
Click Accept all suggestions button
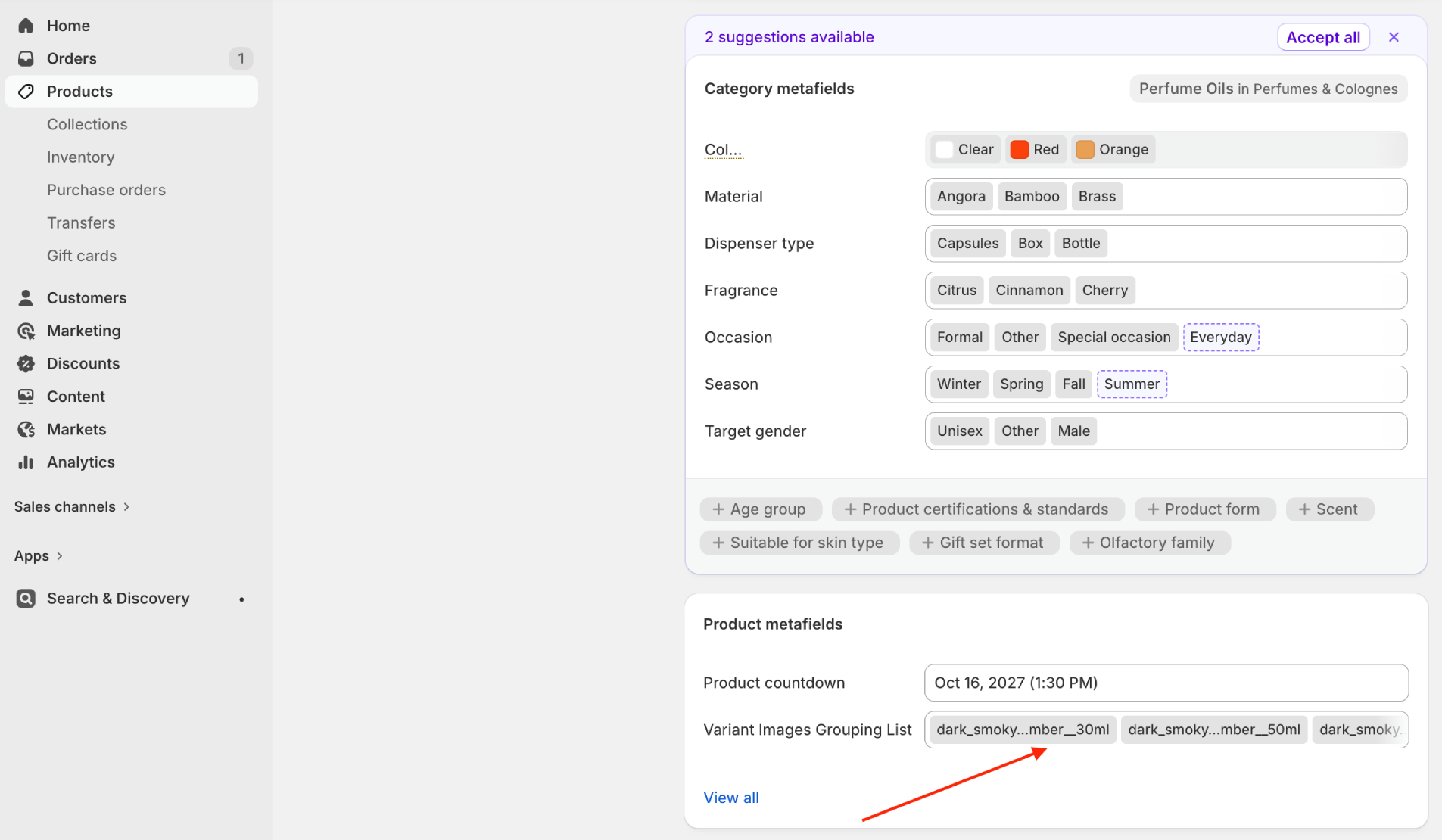tap(1323, 37)
